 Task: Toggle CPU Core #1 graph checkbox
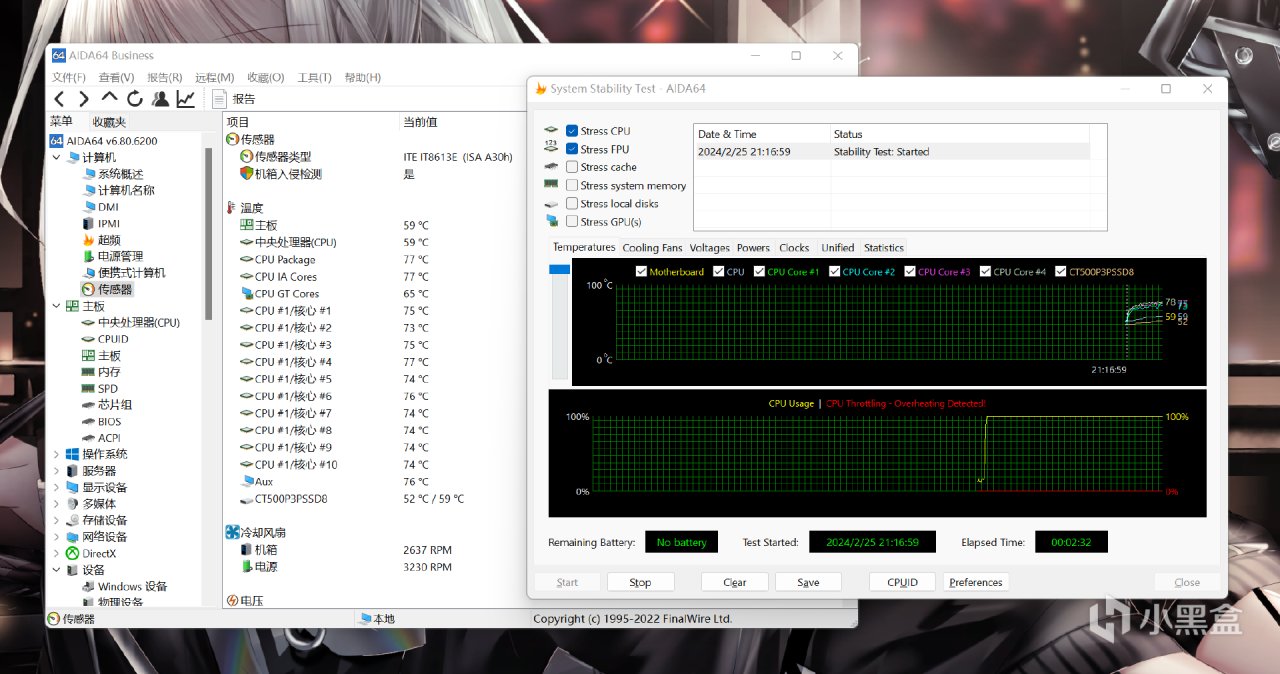click(x=760, y=271)
